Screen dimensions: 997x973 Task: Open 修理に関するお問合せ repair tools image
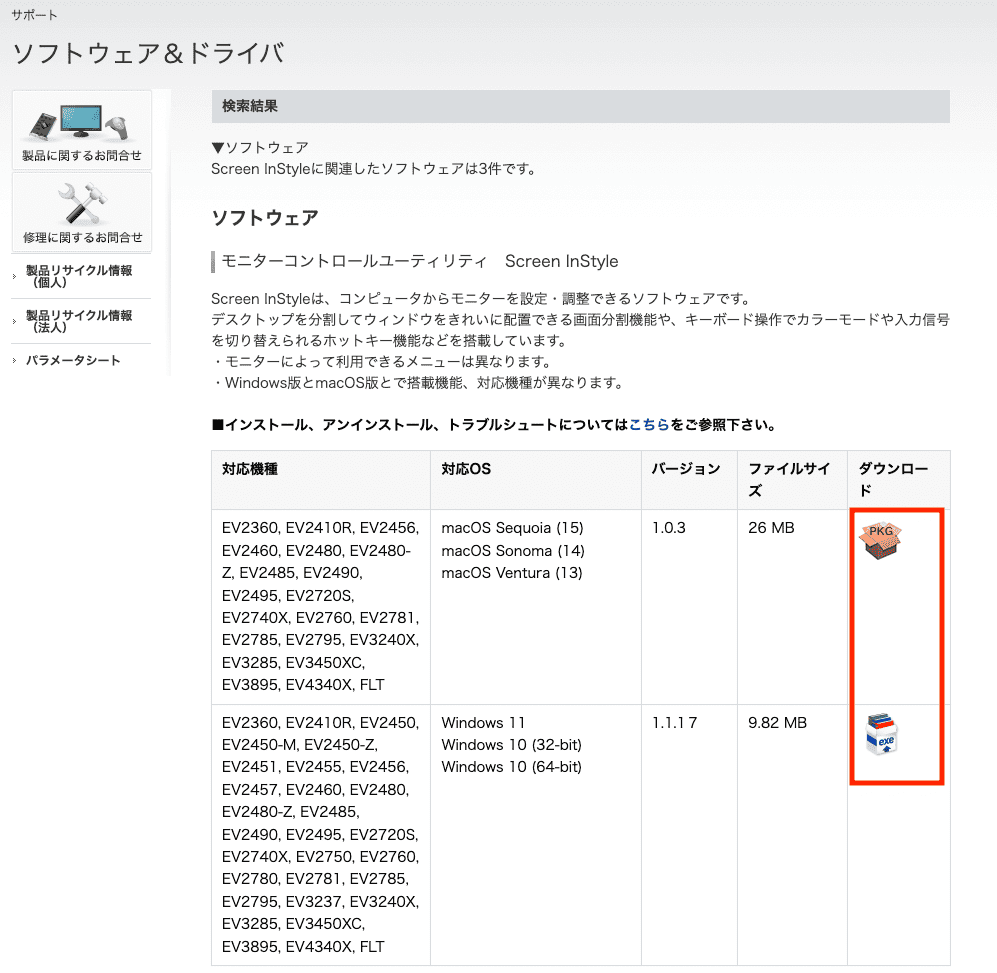pyautogui.click(x=81, y=212)
